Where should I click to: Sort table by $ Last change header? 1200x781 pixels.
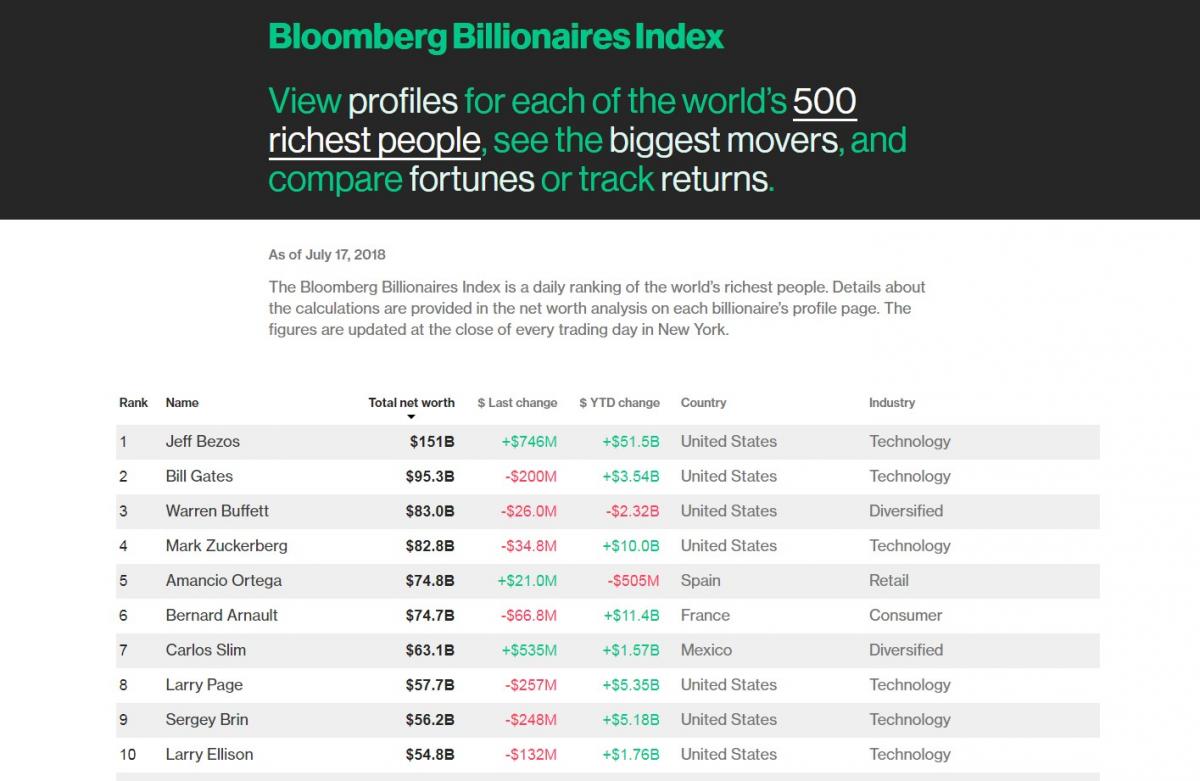tap(517, 402)
